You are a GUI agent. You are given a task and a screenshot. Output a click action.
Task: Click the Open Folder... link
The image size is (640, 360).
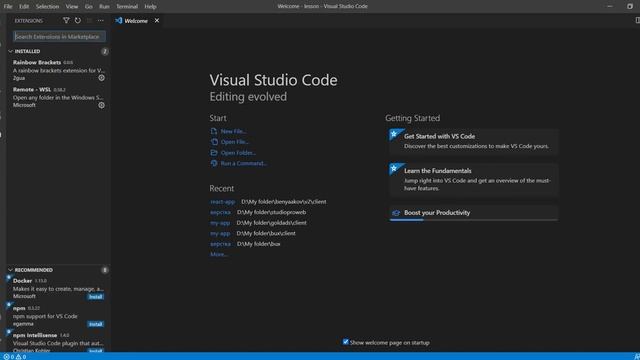[x=238, y=152]
